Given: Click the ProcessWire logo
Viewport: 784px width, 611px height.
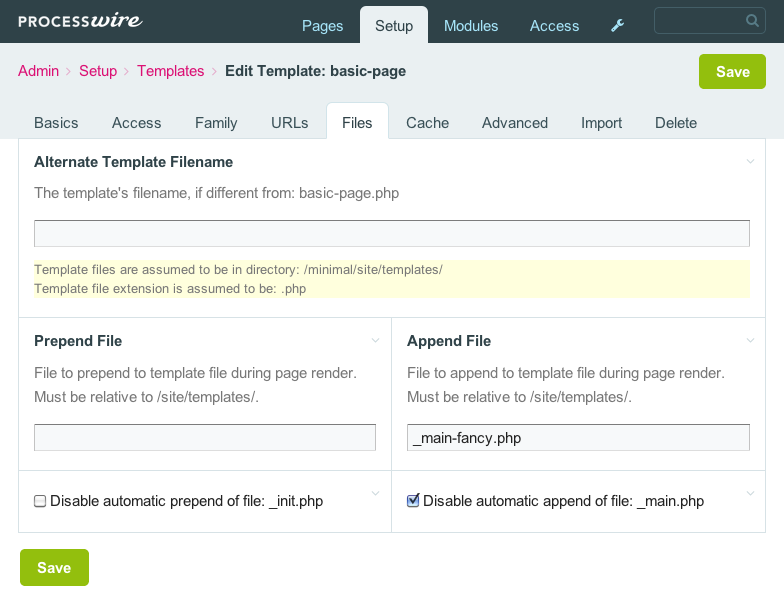Looking at the screenshot, I should [80, 20].
